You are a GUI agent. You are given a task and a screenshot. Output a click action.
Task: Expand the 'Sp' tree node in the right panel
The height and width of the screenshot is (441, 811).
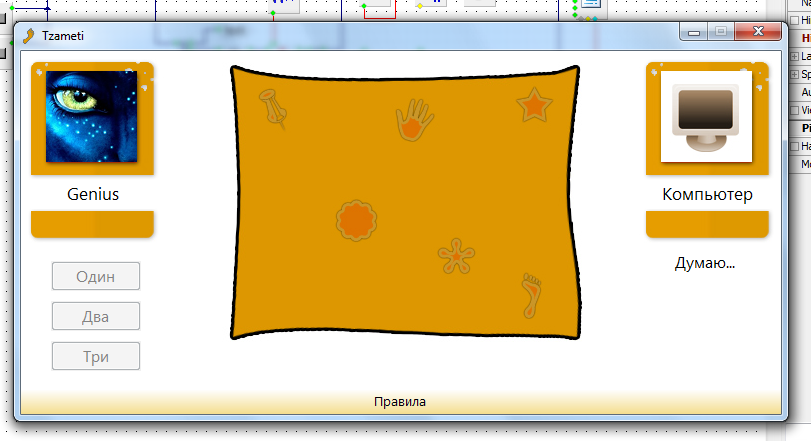click(795, 74)
